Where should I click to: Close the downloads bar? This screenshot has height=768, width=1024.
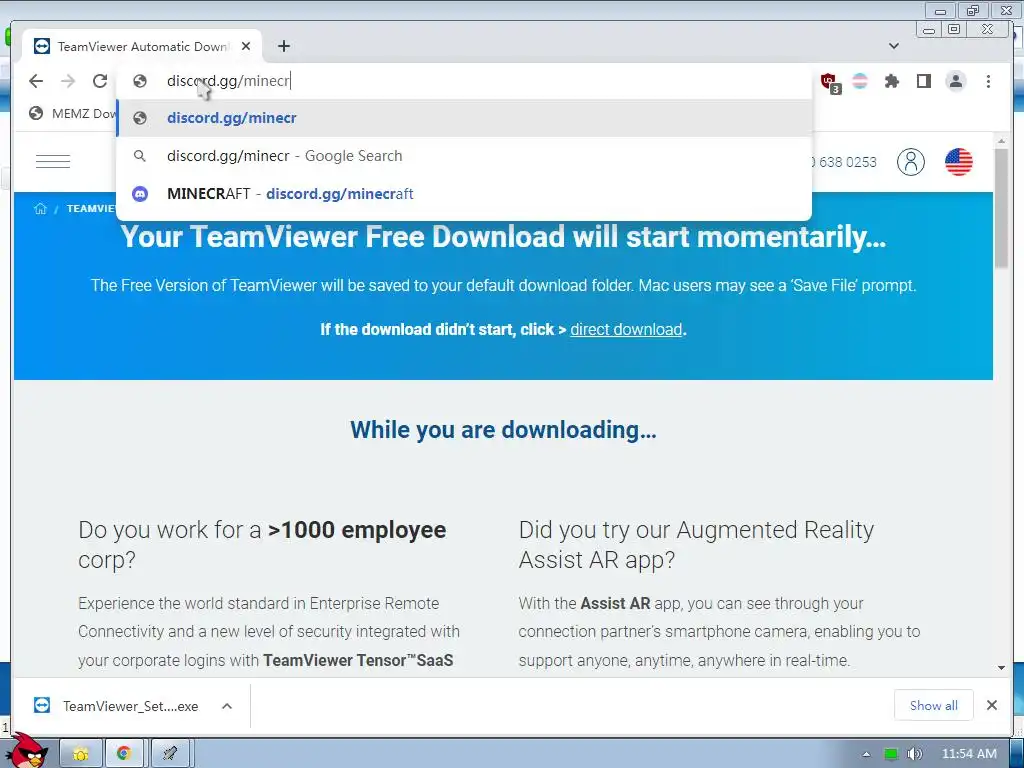[x=991, y=705]
